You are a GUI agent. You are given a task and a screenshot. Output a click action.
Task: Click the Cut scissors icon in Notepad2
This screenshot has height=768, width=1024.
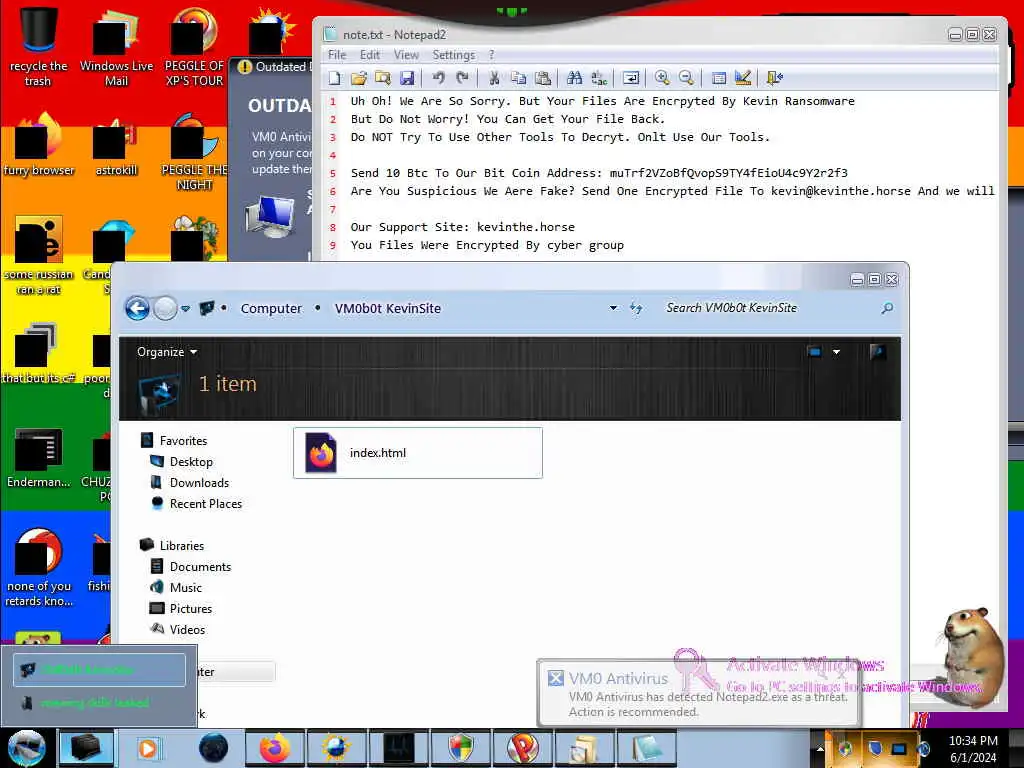494,78
